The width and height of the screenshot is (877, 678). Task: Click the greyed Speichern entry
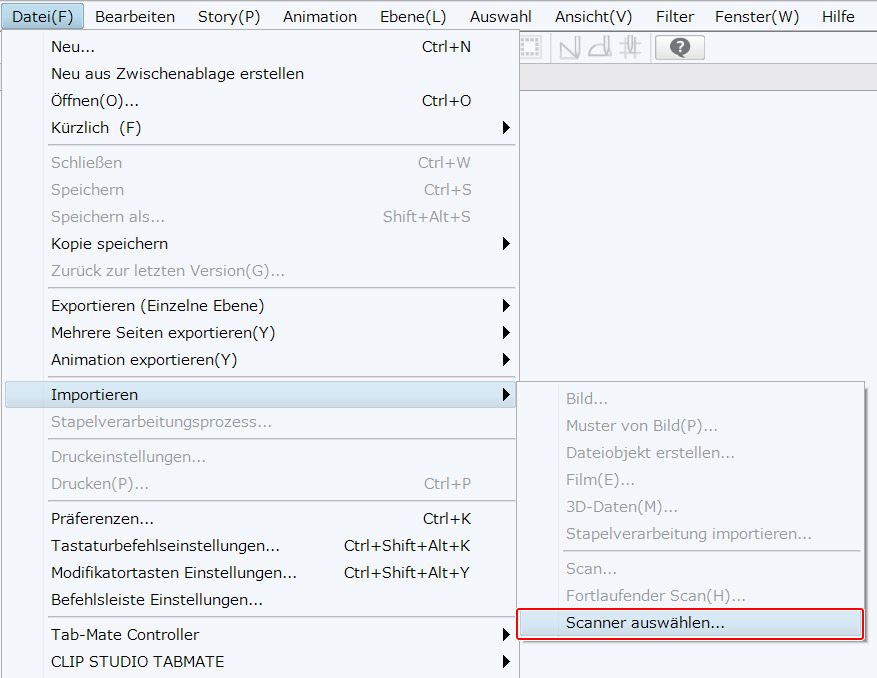tap(260, 190)
